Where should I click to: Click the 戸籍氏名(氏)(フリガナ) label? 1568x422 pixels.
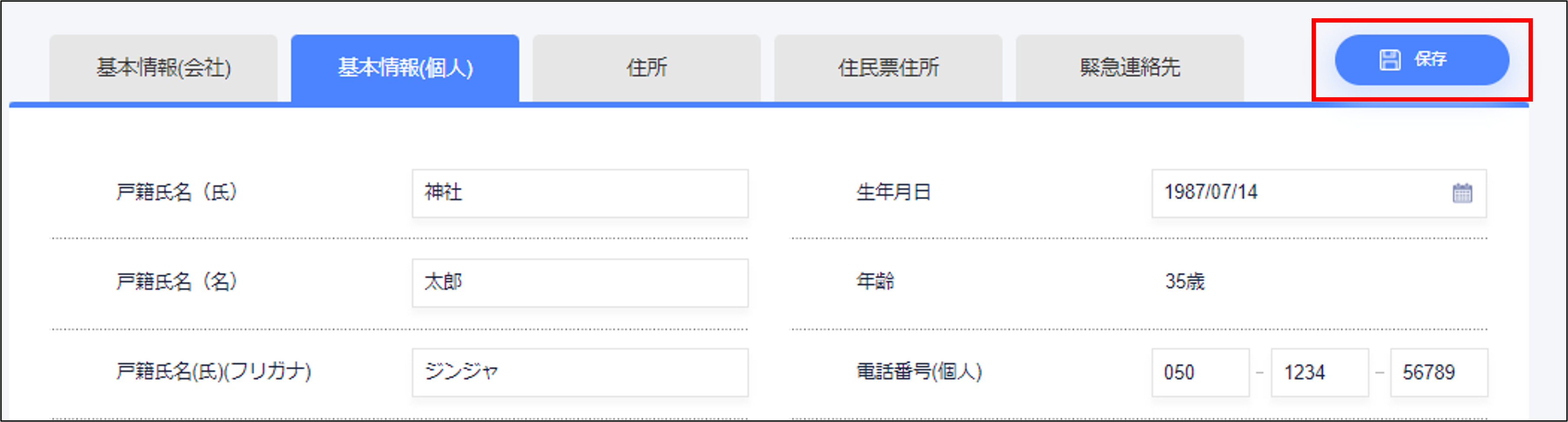213,372
